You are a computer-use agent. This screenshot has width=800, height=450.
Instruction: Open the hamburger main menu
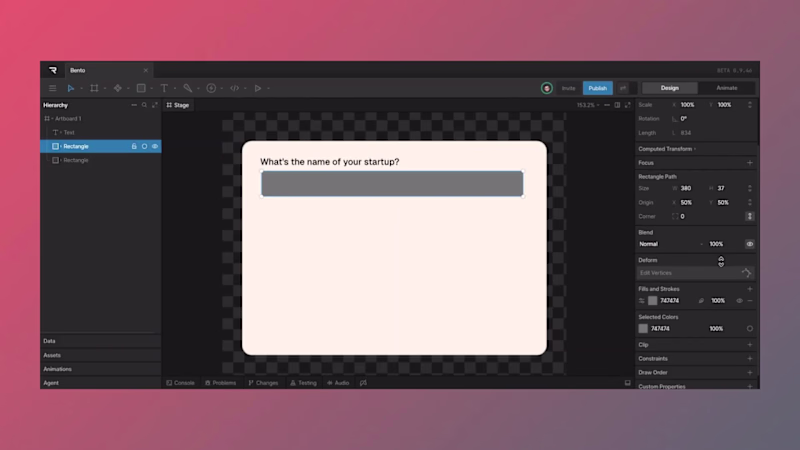click(53, 88)
